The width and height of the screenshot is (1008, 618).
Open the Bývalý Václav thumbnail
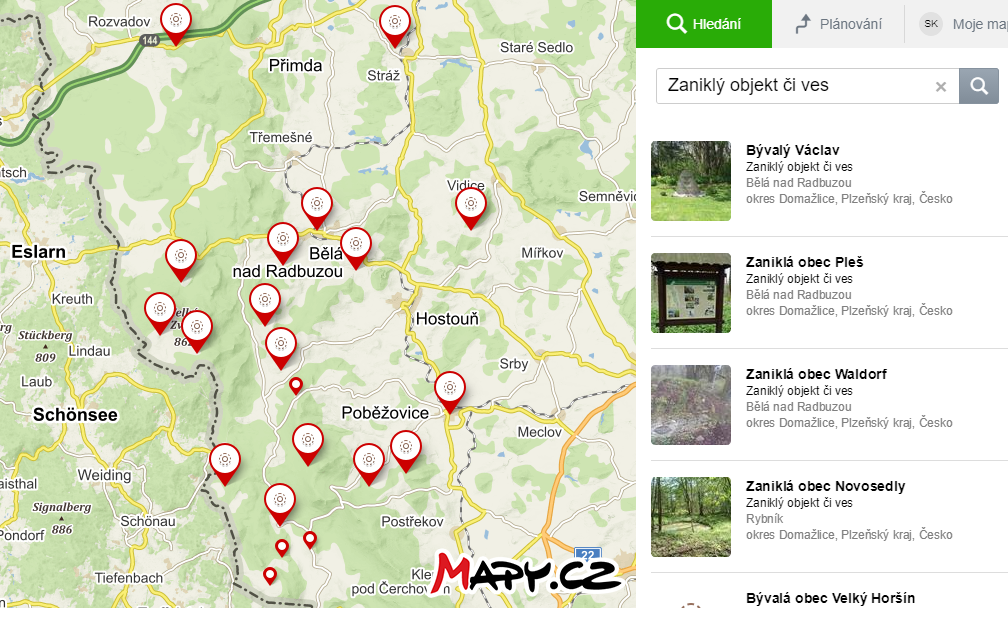[690, 181]
